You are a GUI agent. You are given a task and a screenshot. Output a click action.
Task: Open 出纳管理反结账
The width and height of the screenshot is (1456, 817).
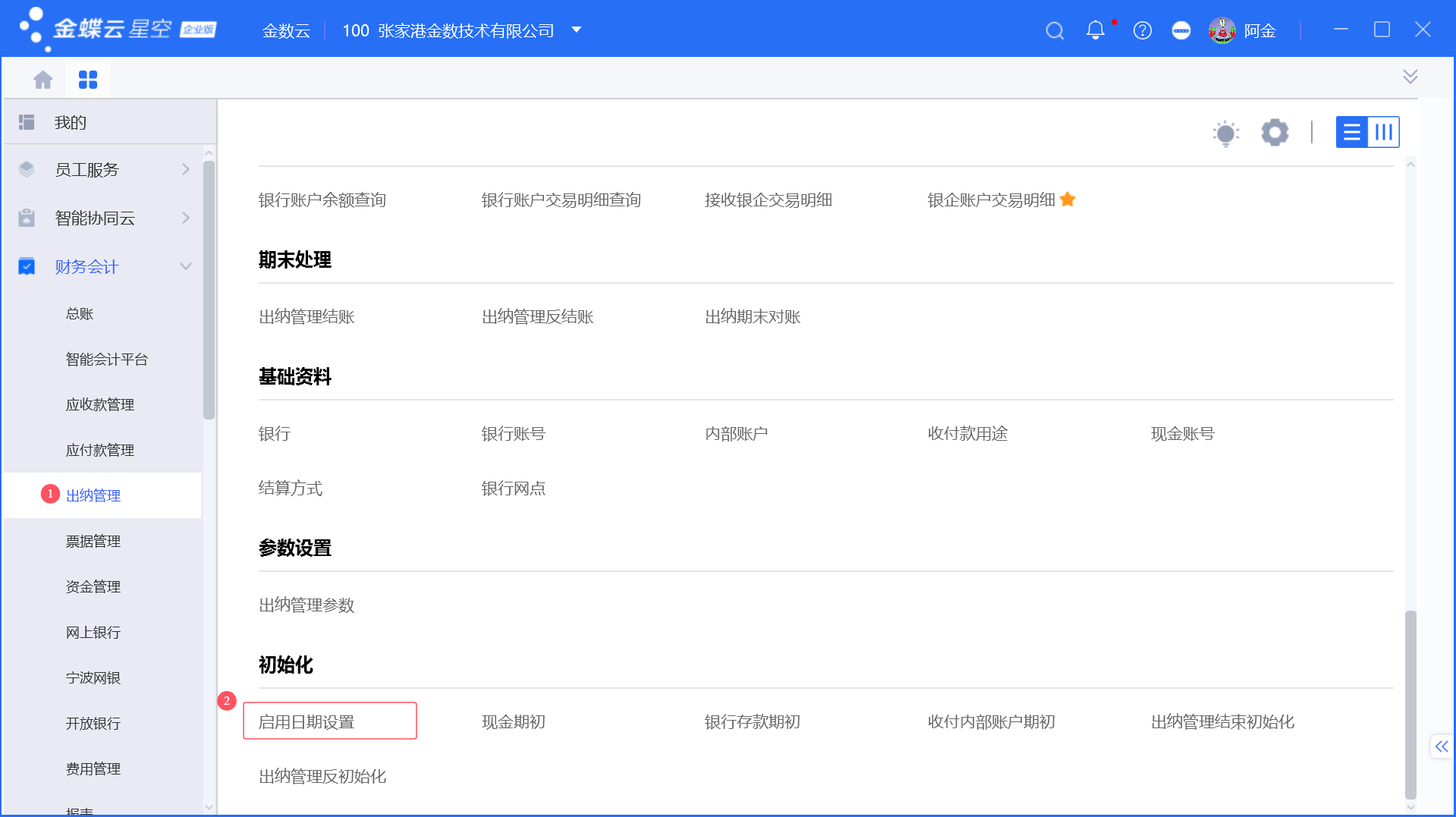[537, 316]
